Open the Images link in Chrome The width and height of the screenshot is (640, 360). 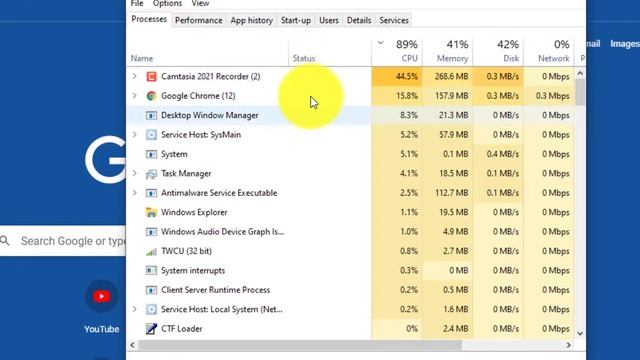click(624, 44)
